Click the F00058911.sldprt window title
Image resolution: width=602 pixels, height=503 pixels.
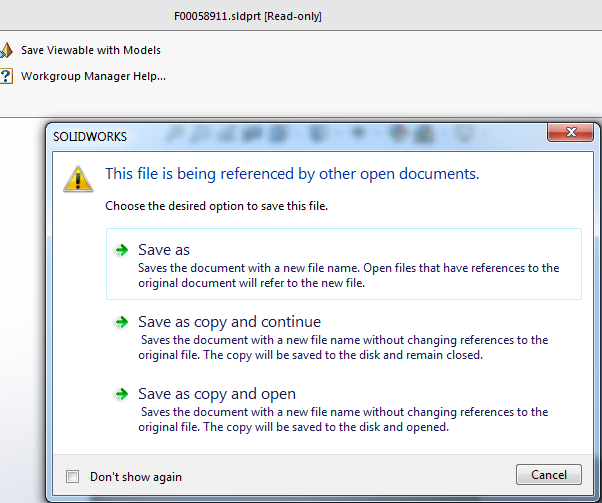[247, 16]
